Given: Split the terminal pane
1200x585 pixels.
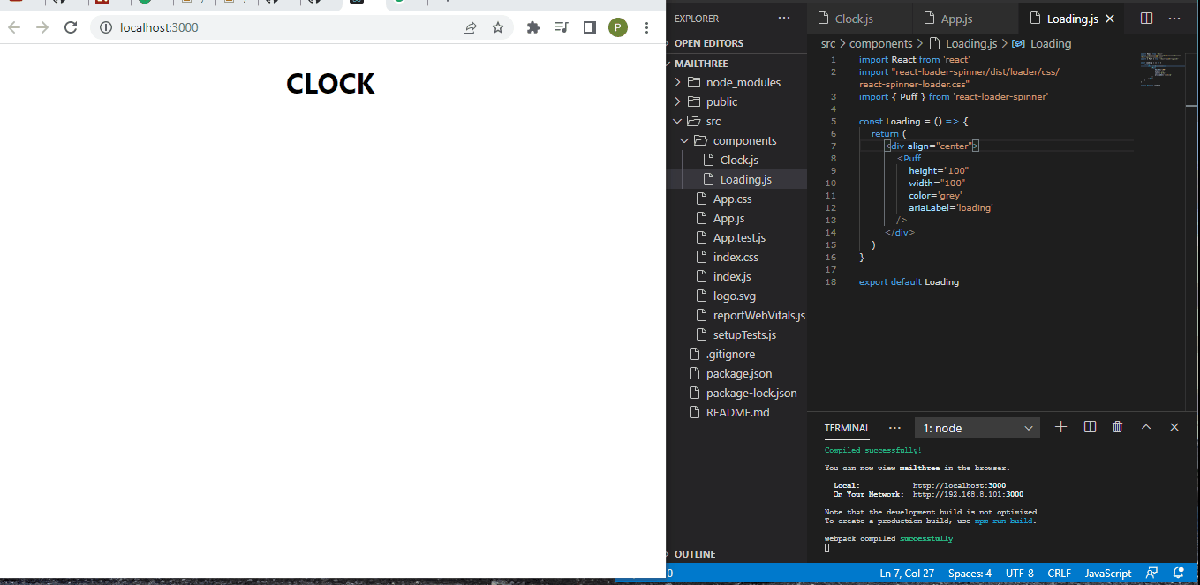Looking at the screenshot, I should (1089, 426).
